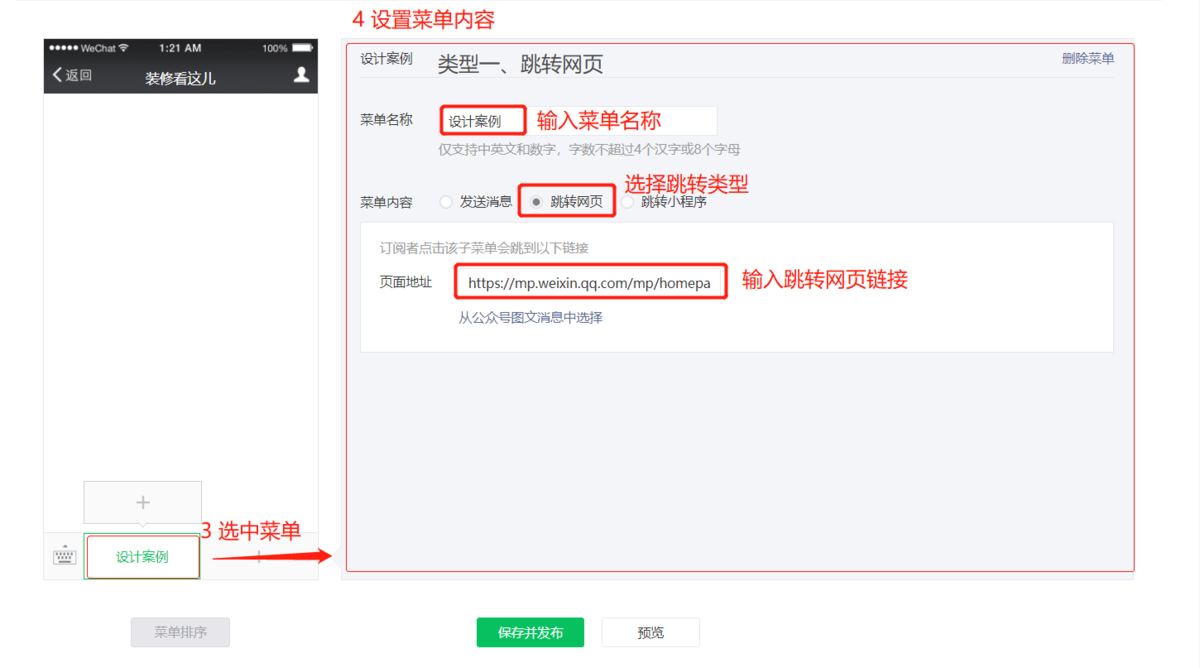Image resolution: width=1200 pixels, height=668 pixels.
Task: Click the green 保存并发布 button
Action: click(x=531, y=632)
